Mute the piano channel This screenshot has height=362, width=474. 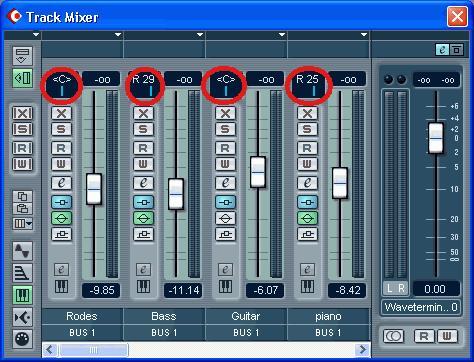pyautogui.click(x=307, y=113)
